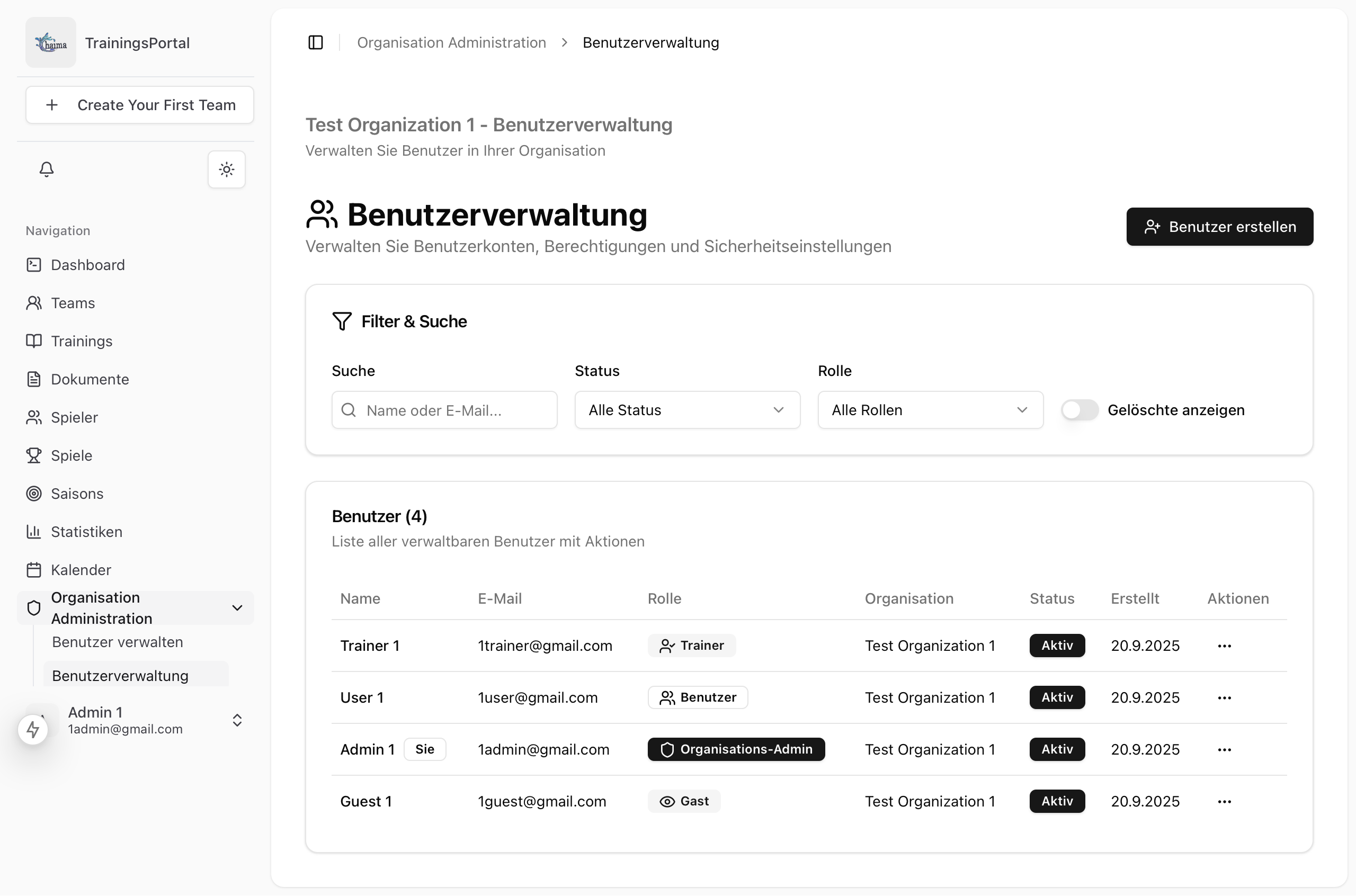
Task: Open actions menu for User 1
Action: coord(1224,698)
